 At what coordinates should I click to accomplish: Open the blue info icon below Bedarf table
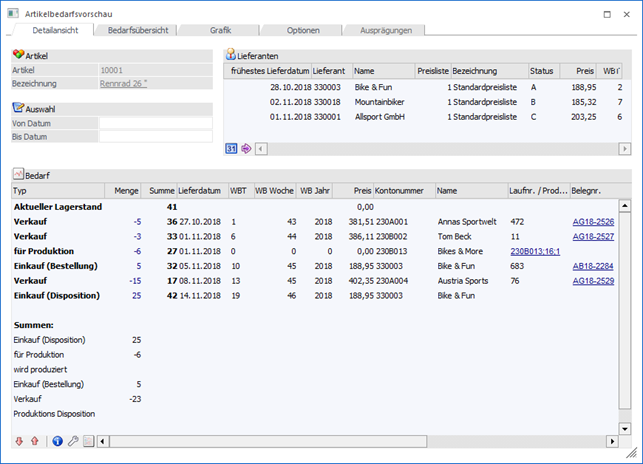pyautogui.click(x=57, y=441)
